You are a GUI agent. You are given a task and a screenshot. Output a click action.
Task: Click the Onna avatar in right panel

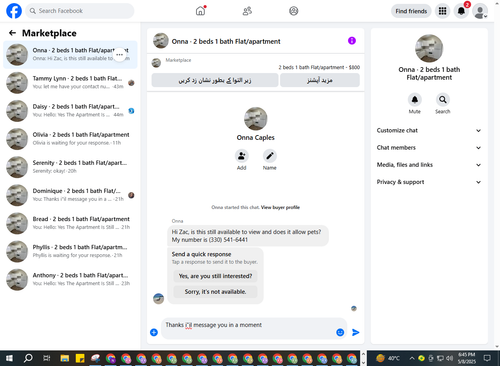tap(429, 48)
